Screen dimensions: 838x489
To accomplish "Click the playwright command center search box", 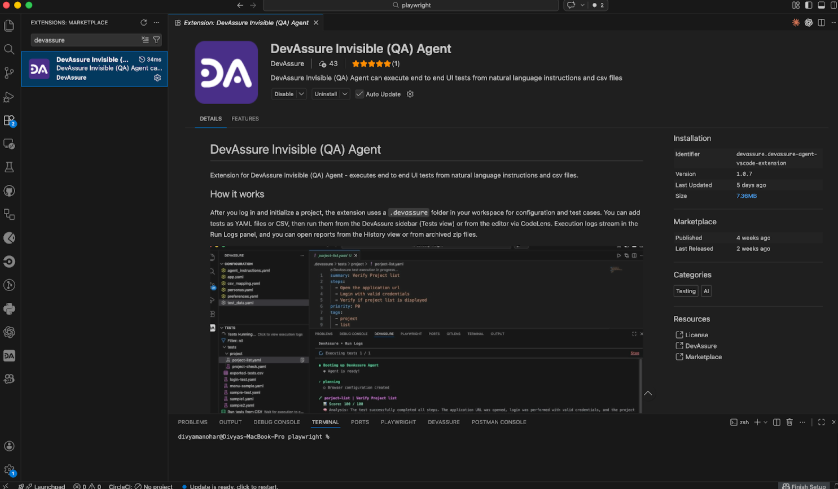I will click(411, 5).
